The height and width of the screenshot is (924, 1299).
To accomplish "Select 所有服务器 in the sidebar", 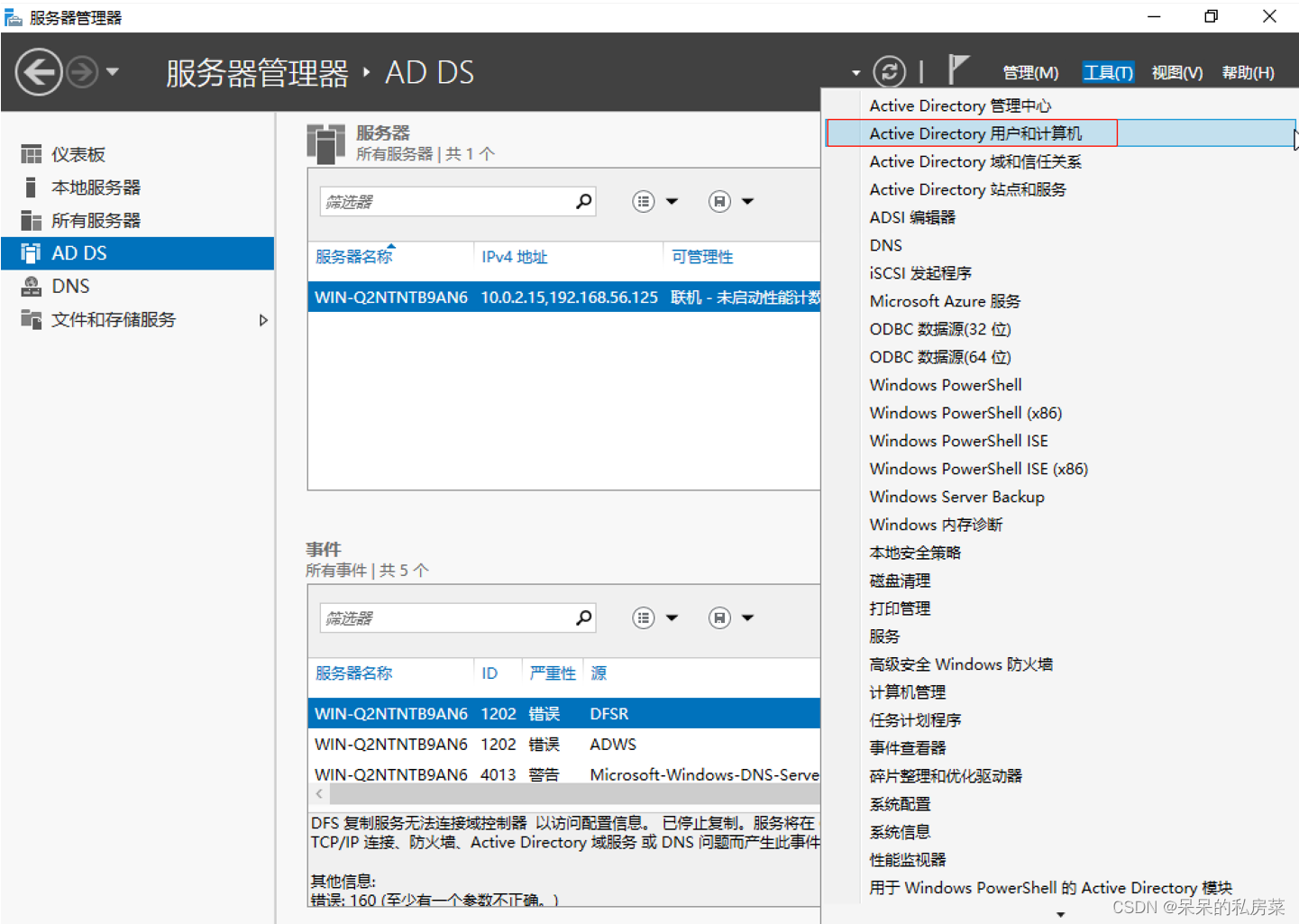I will [138, 221].
